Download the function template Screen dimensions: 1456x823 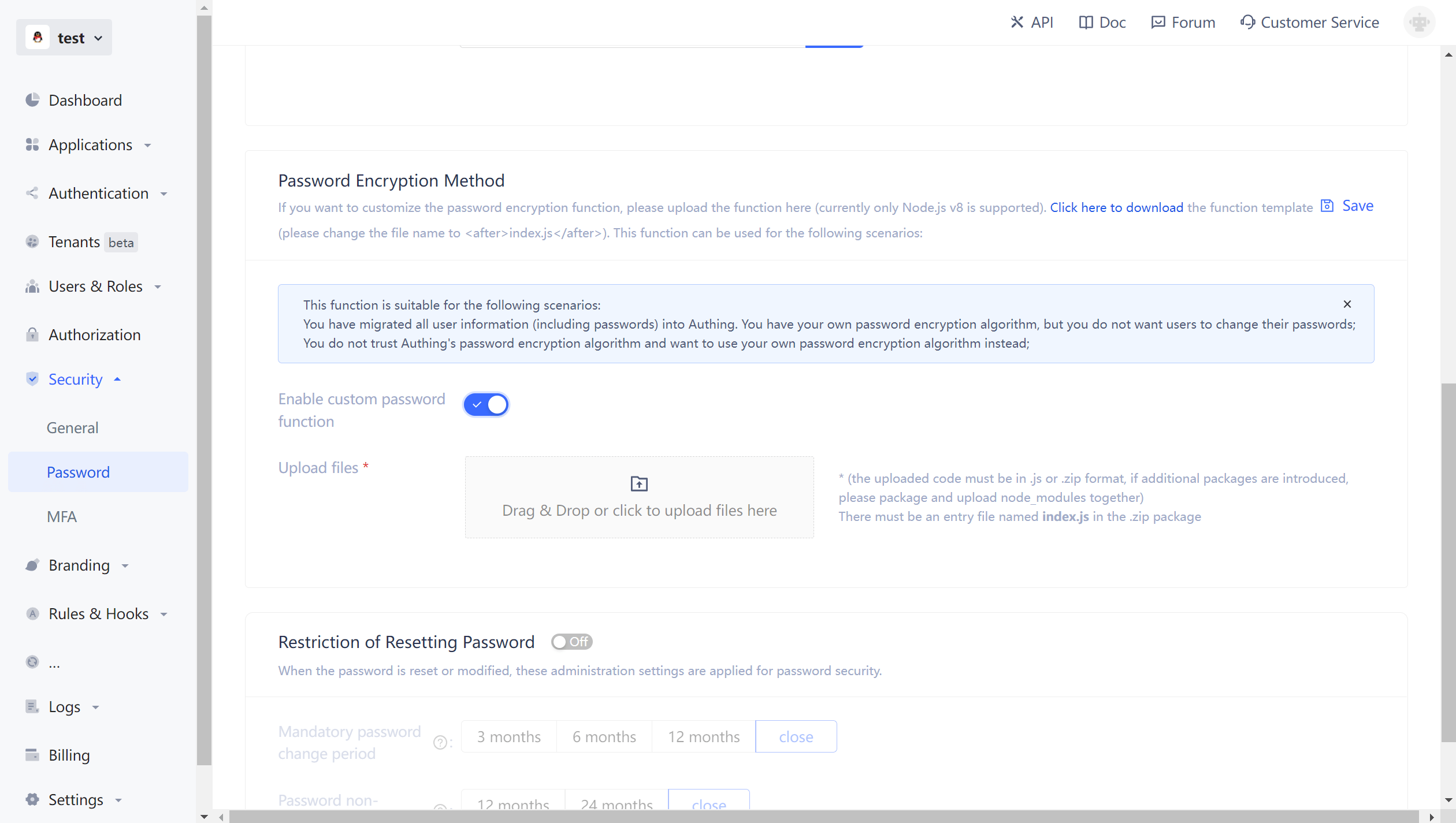click(x=1116, y=207)
